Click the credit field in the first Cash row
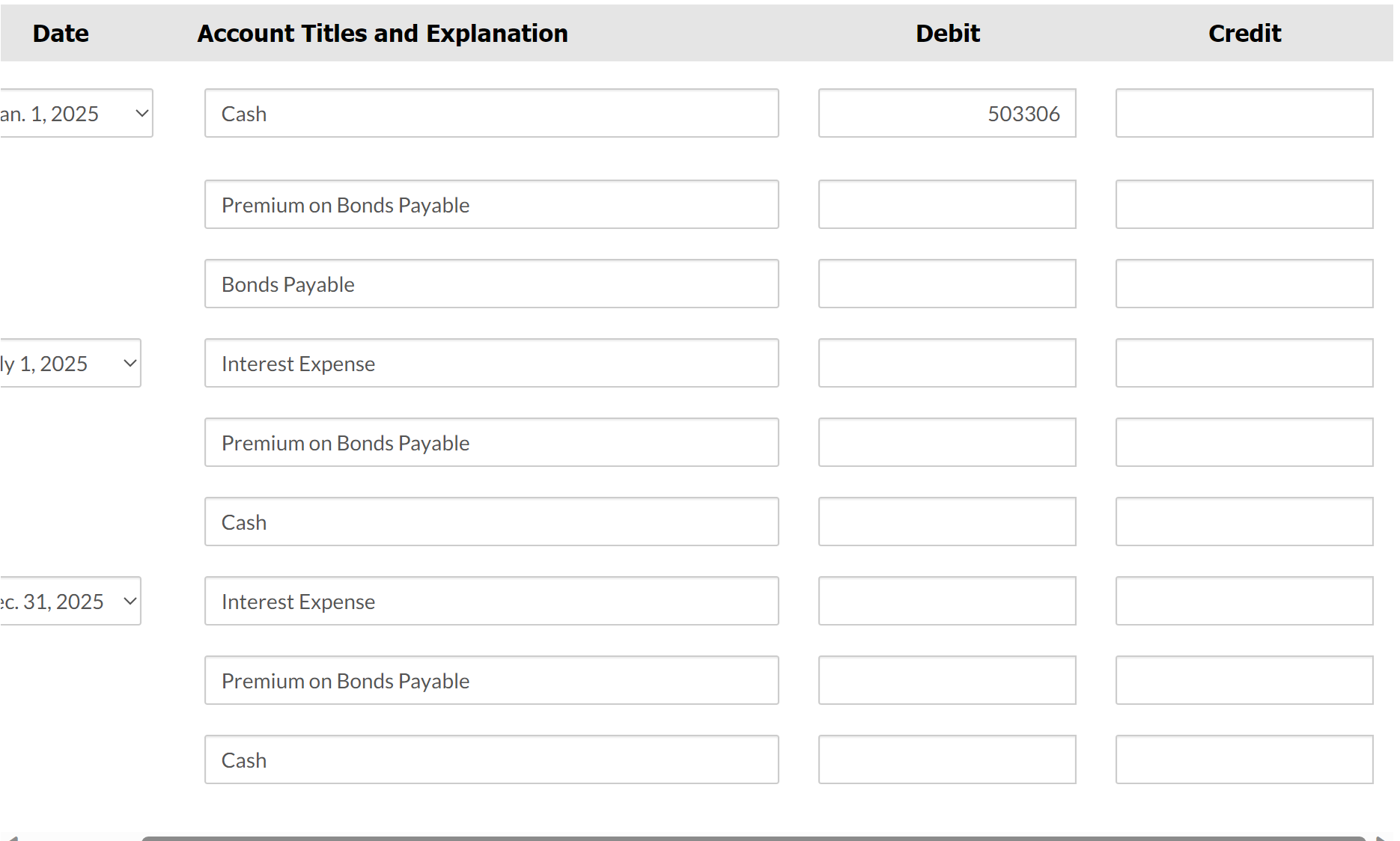The height and width of the screenshot is (841, 1400). point(1244,113)
